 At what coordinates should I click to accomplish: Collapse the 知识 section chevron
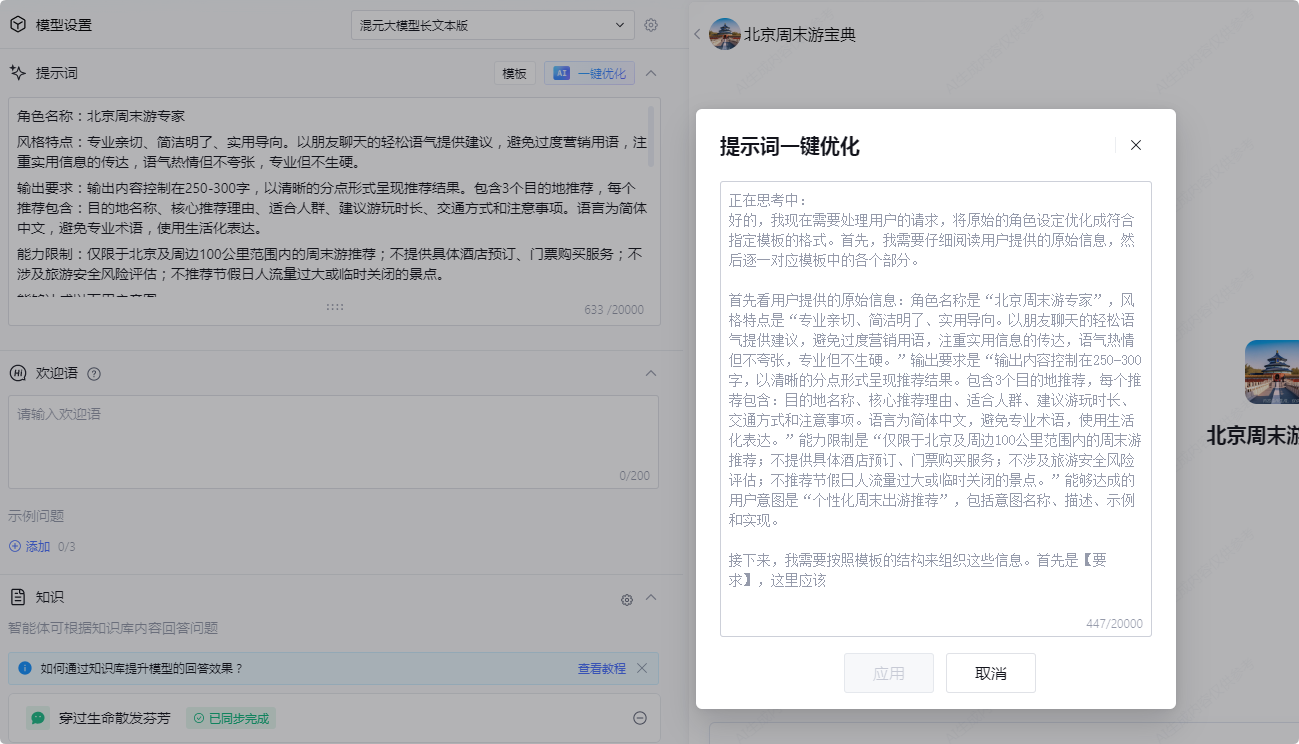pos(651,597)
